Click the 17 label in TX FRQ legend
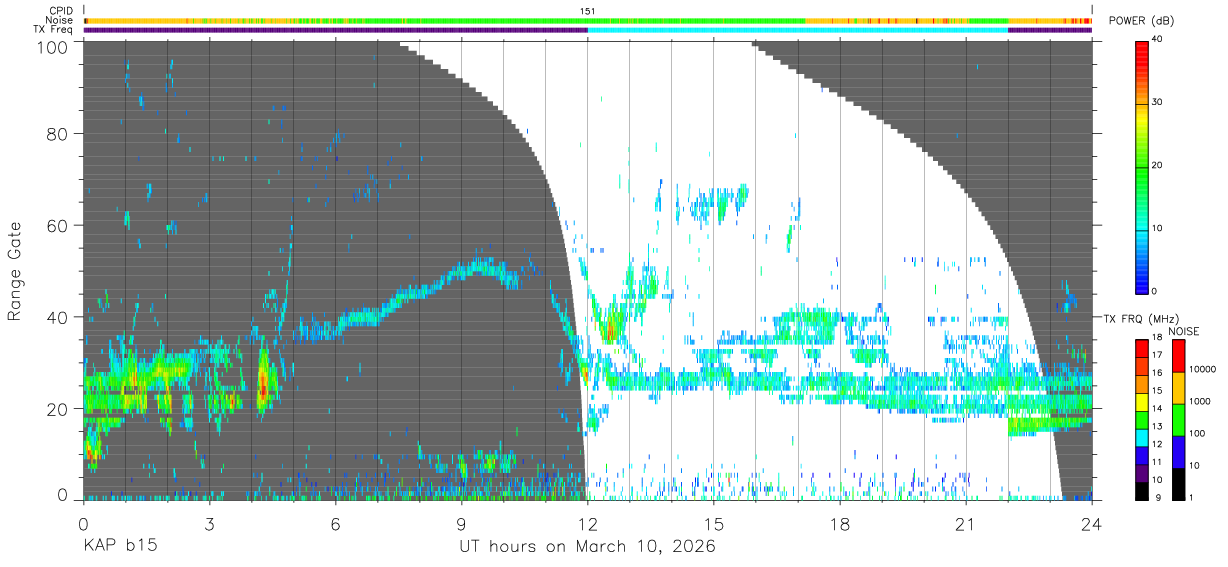Image resolution: width=1228 pixels, height=567 pixels. point(1157,355)
